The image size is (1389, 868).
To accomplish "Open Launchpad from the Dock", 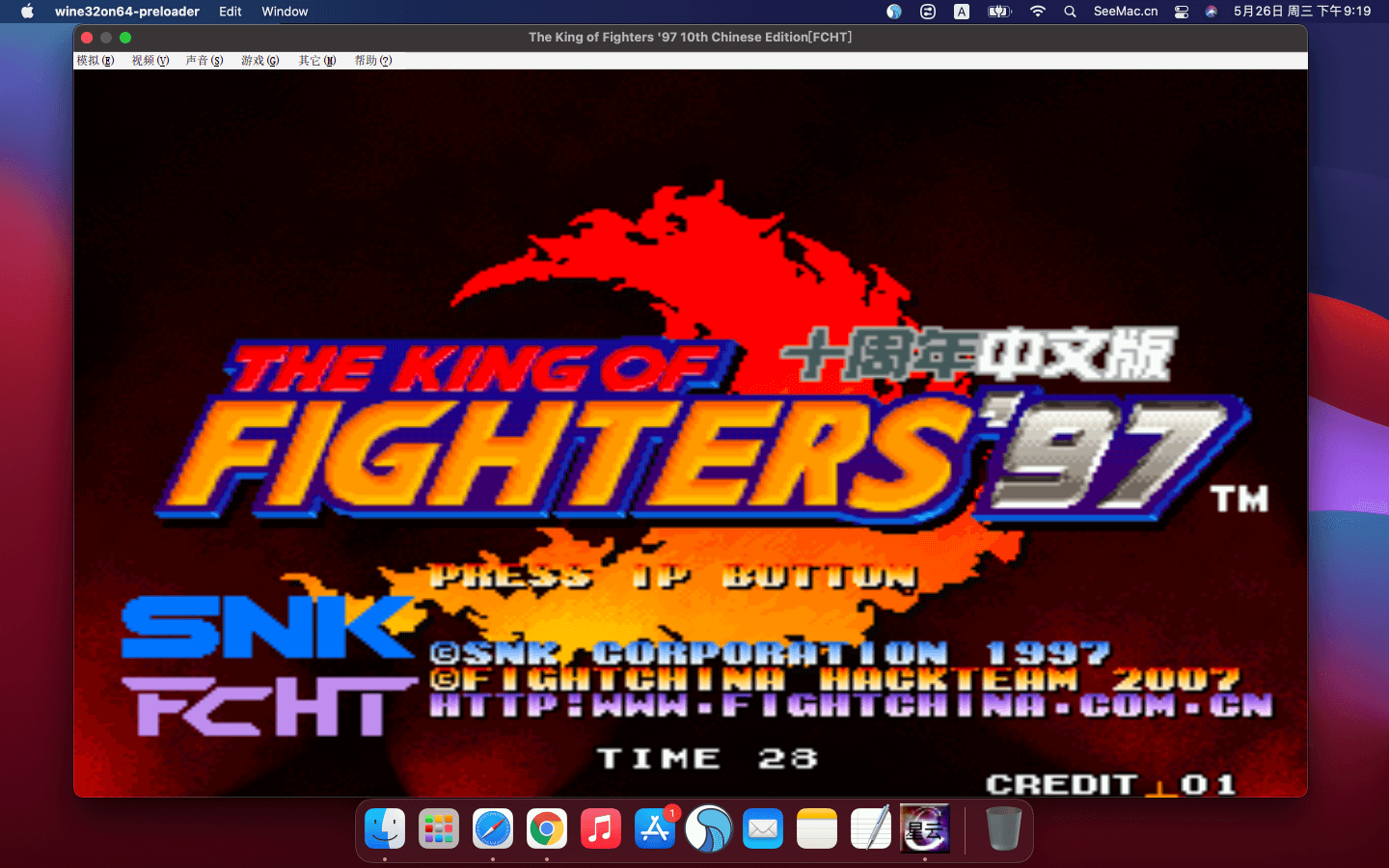I will tap(439, 828).
